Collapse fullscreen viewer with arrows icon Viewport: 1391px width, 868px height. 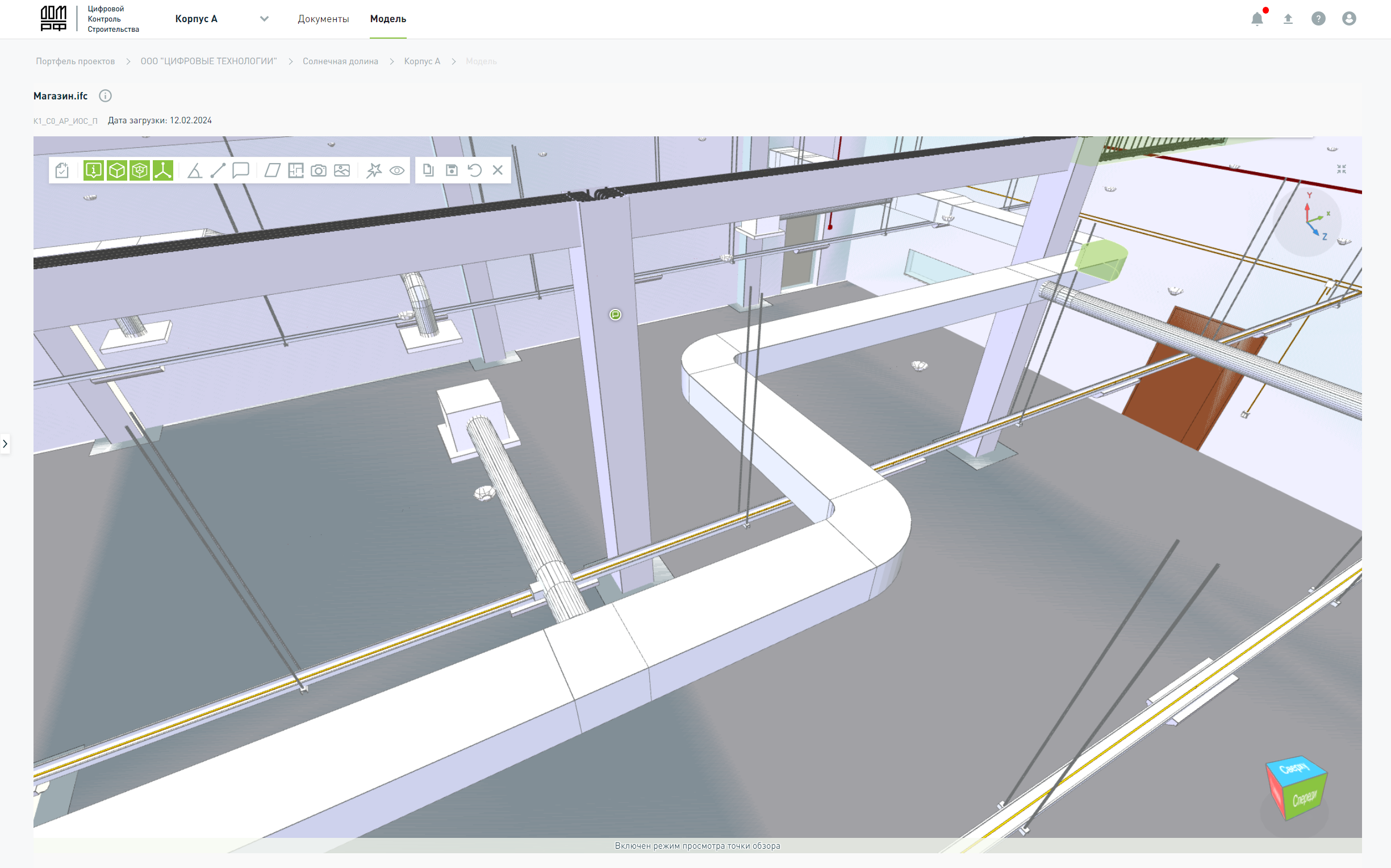coord(1341,169)
